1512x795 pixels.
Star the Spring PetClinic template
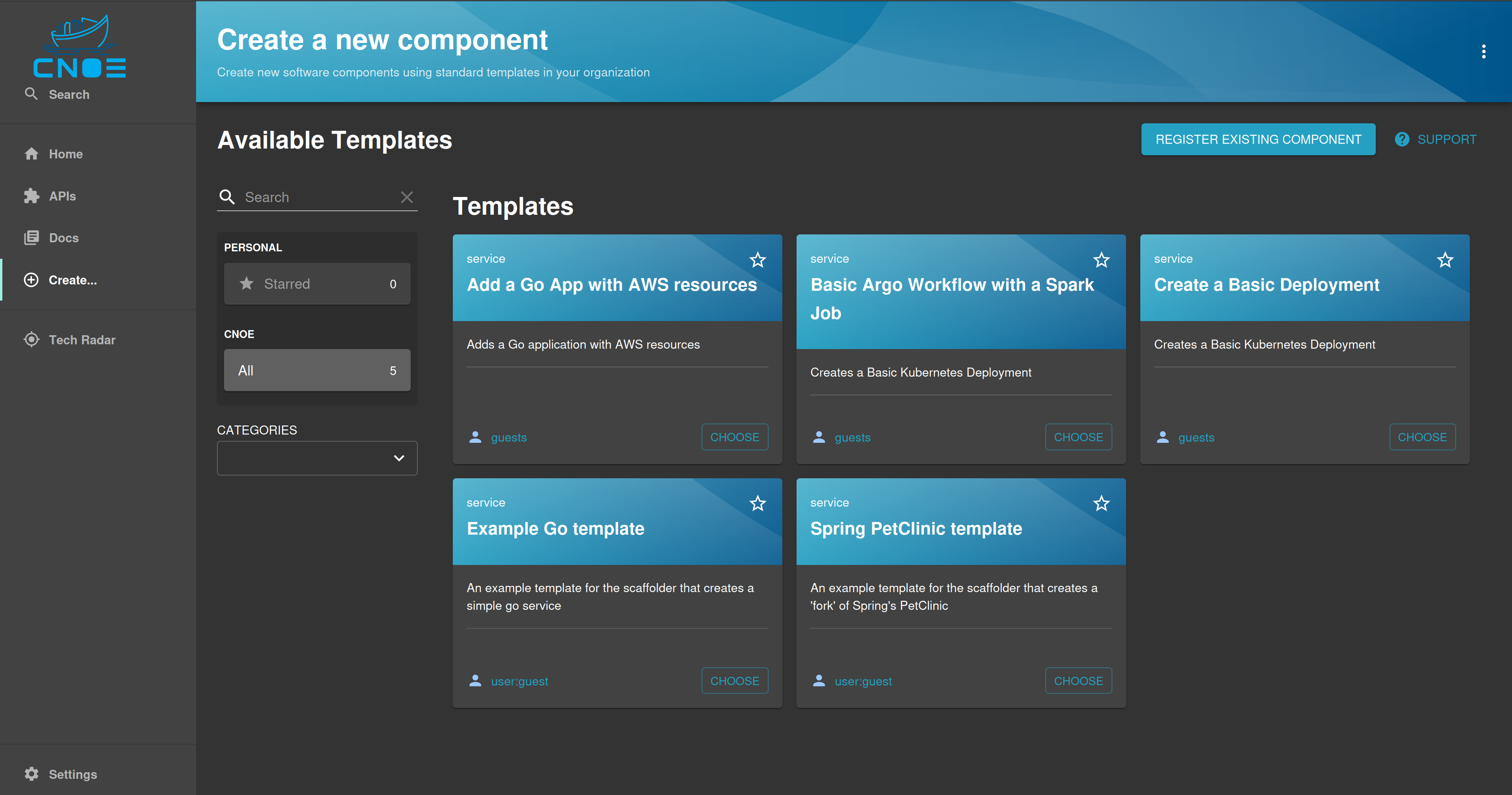(x=1101, y=503)
